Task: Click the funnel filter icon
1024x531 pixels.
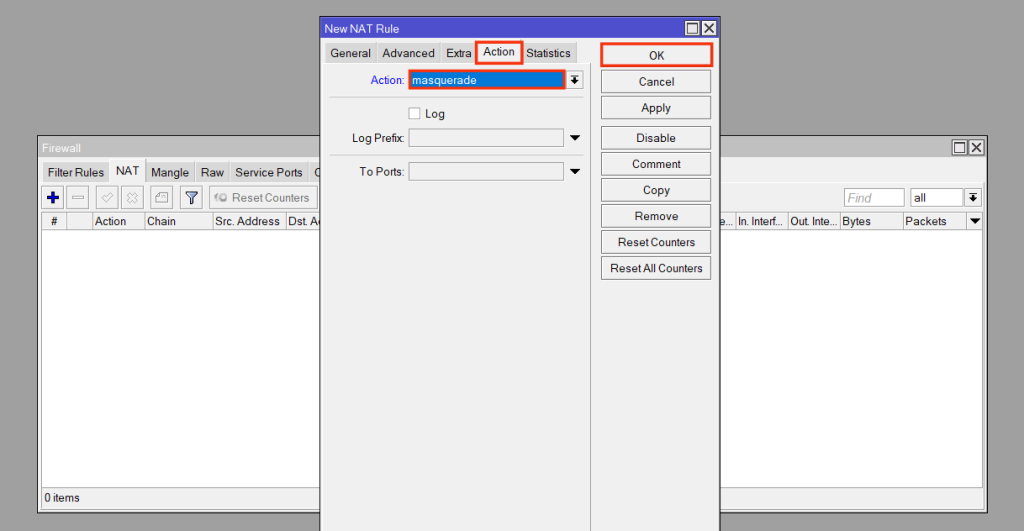Action: (x=191, y=198)
